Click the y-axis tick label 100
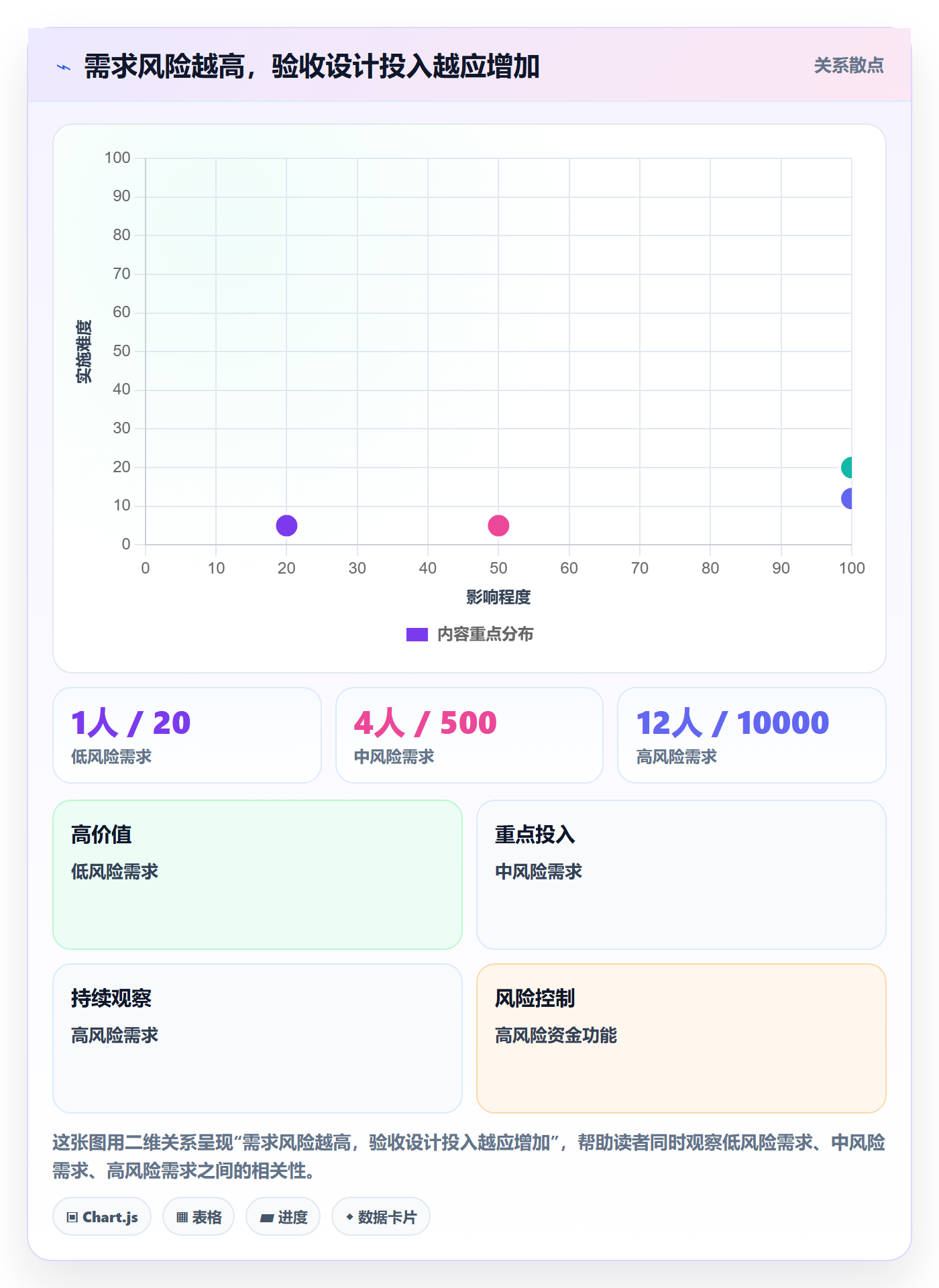The width and height of the screenshot is (939, 1288). pyautogui.click(x=117, y=158)
